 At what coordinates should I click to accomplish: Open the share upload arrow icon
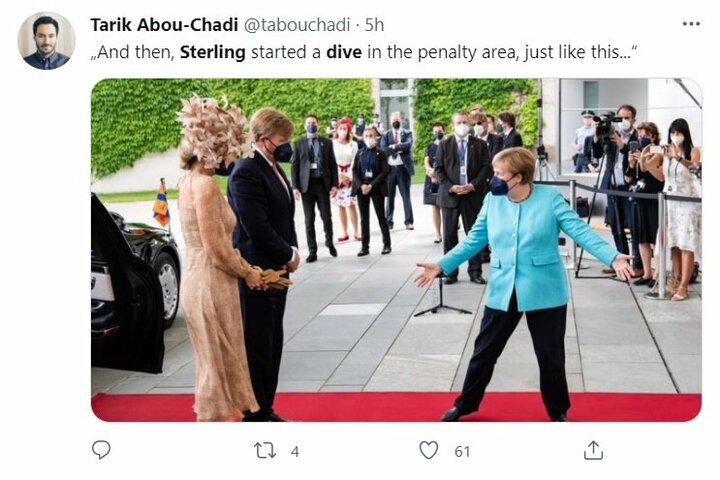pyautogui.click(x=593, y=450)
